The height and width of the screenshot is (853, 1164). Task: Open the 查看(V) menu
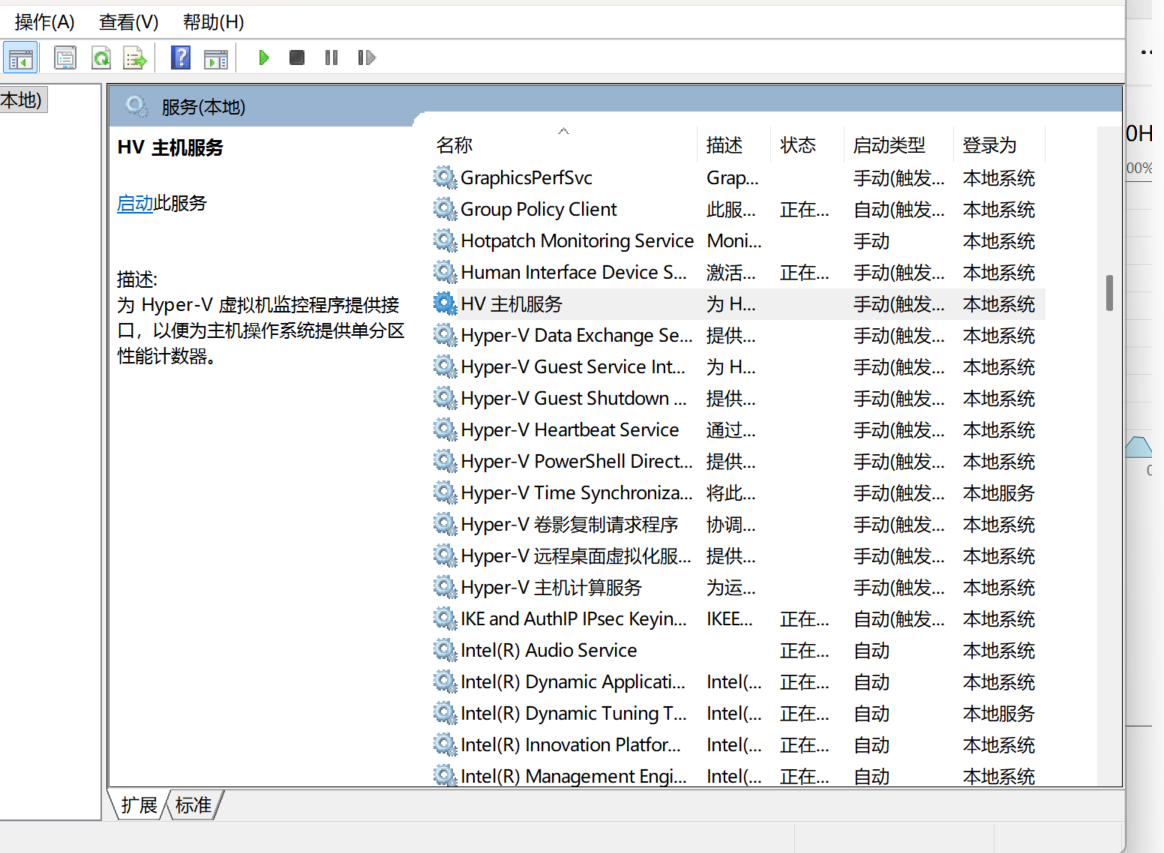pos(128,22)
